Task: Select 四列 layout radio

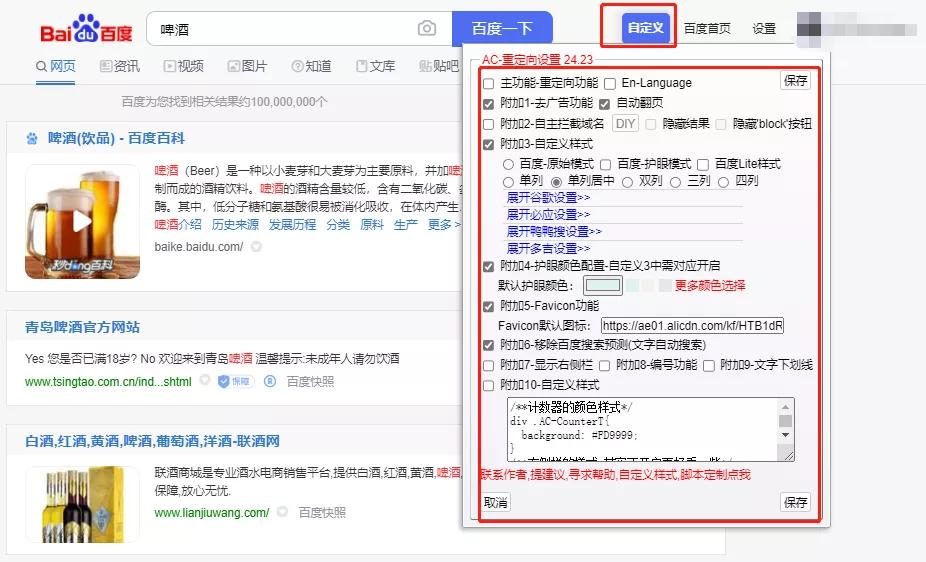Action: pyautogui.click(x=723, y=182)
